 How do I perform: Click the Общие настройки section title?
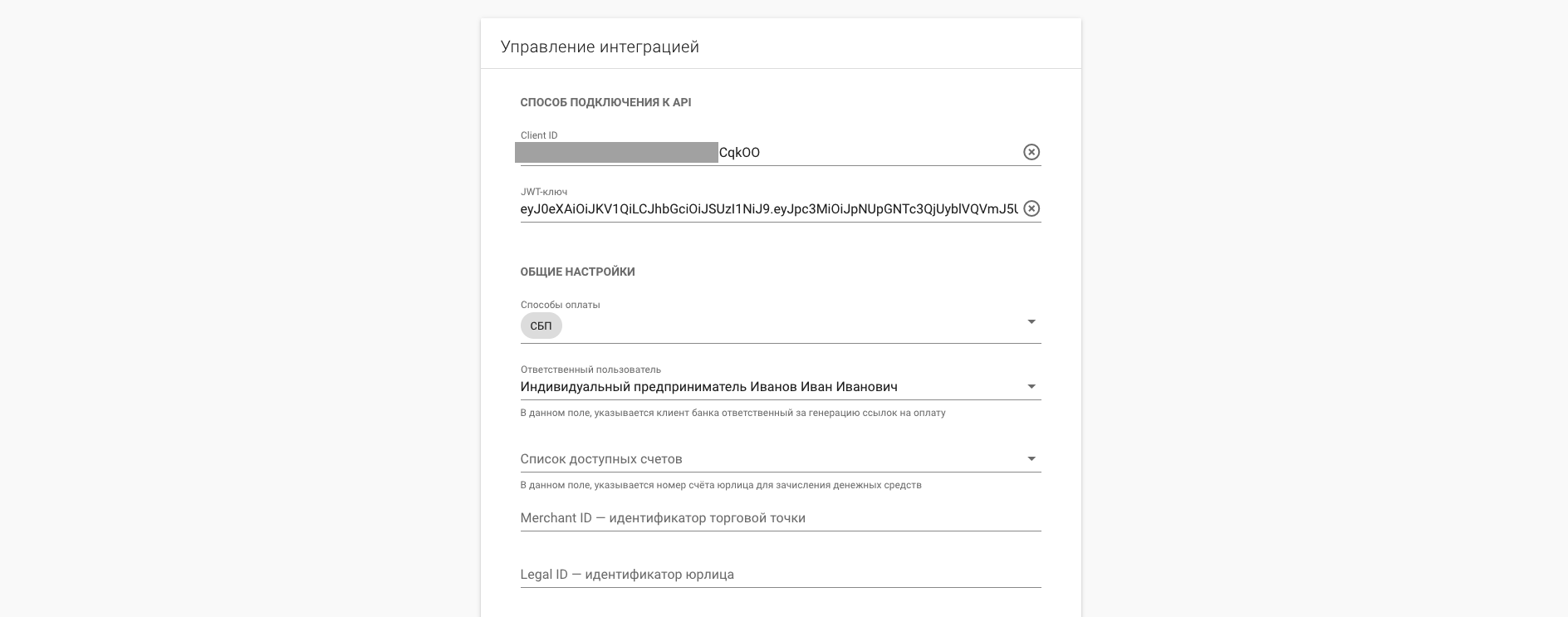tap(577, 272)
